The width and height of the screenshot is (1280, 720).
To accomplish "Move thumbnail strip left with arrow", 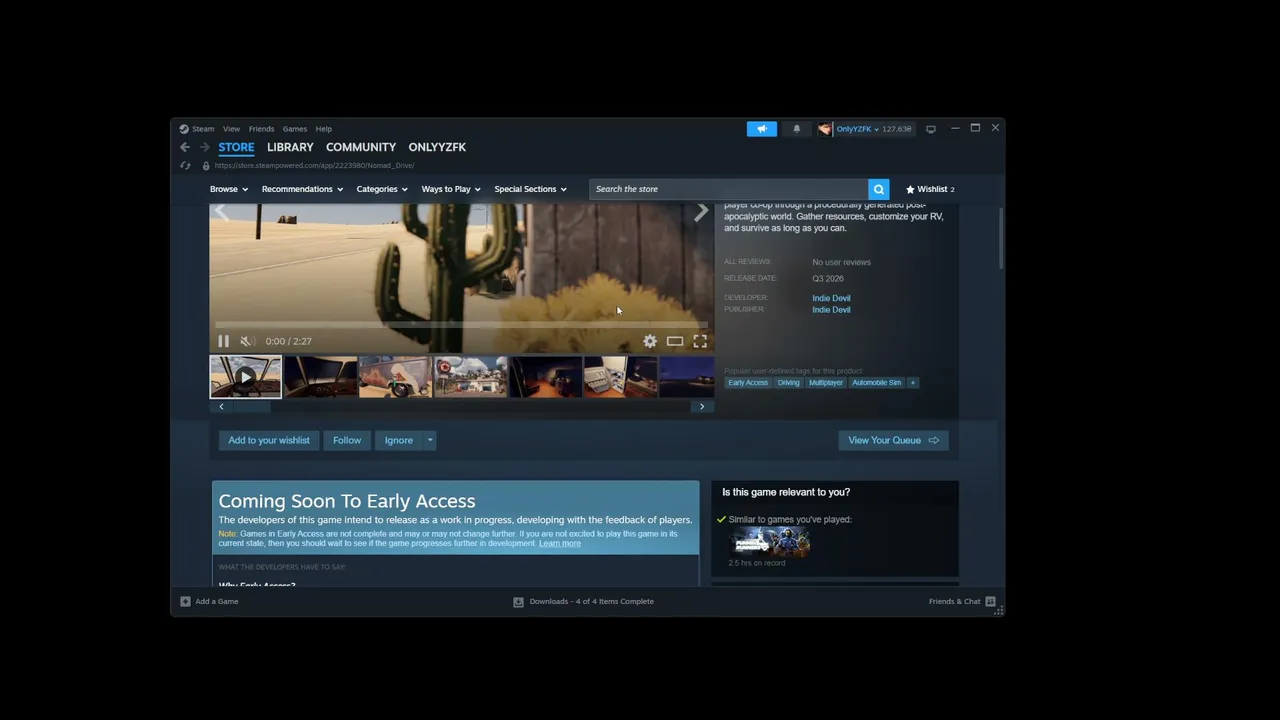I will tap(221, 407).
